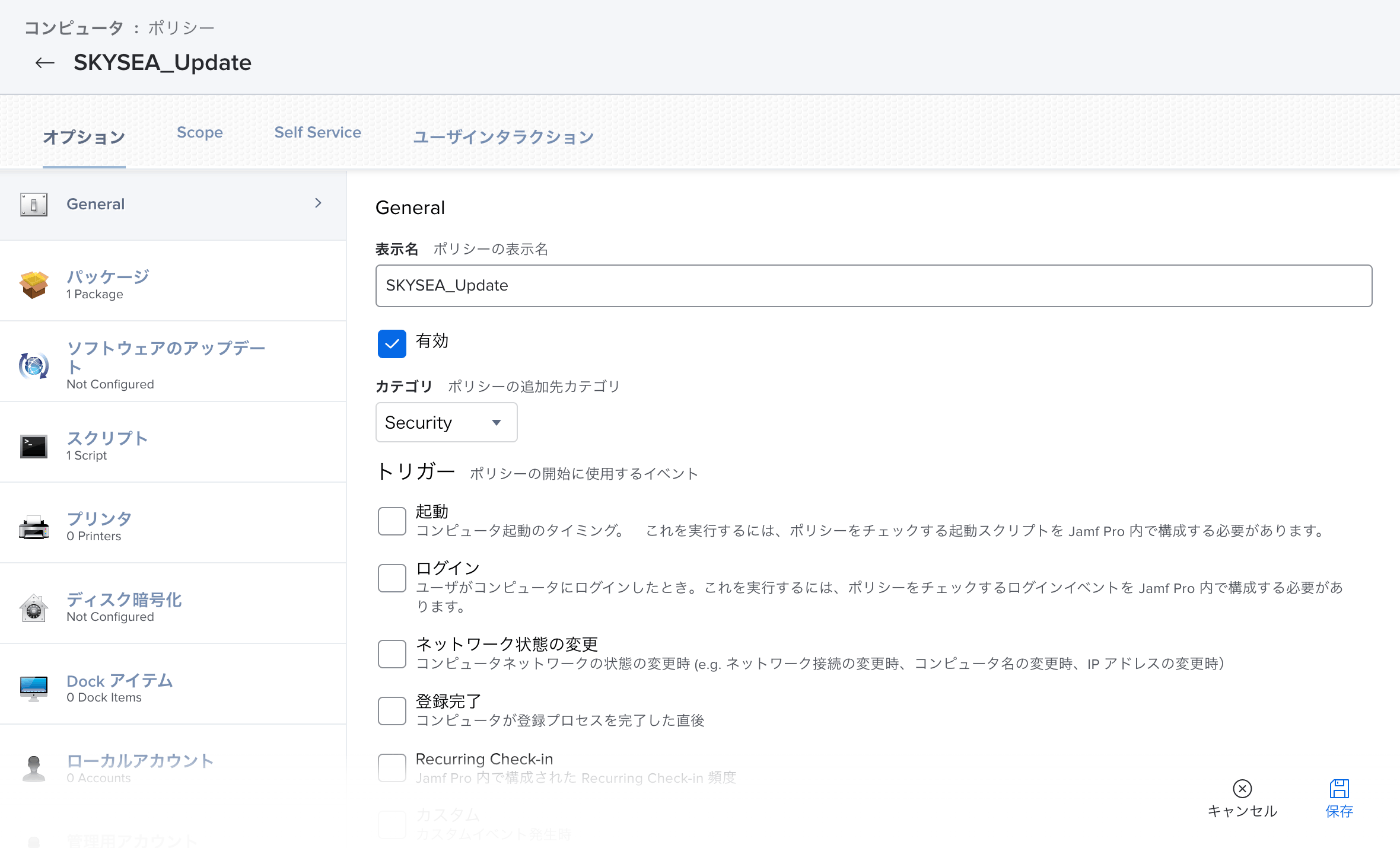The image size is (1400, 848).
Task: Click the 1 Script subtitle text
Action: point(87,455)
